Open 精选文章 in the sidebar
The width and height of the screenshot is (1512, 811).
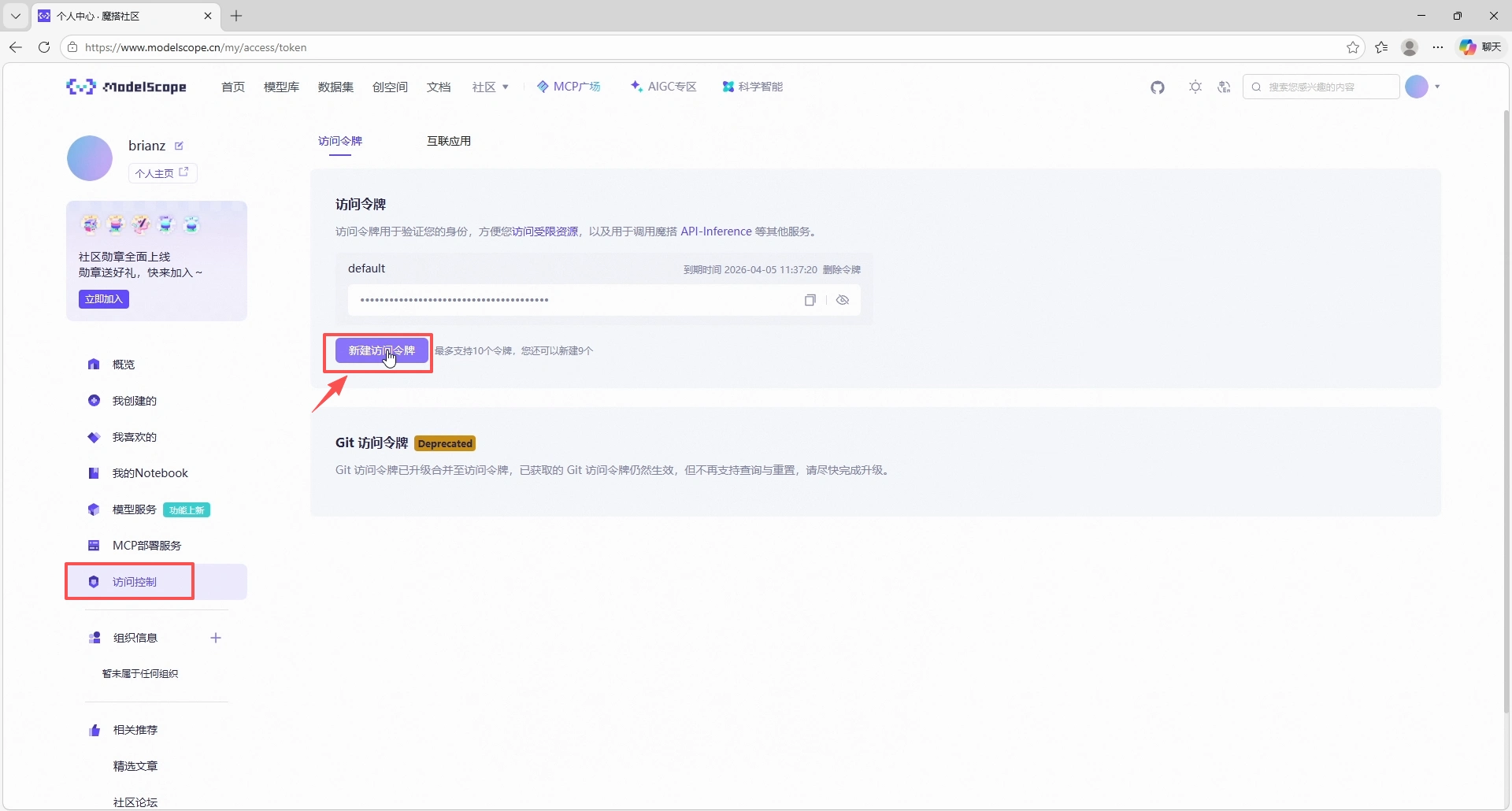(x=135, y=766)
